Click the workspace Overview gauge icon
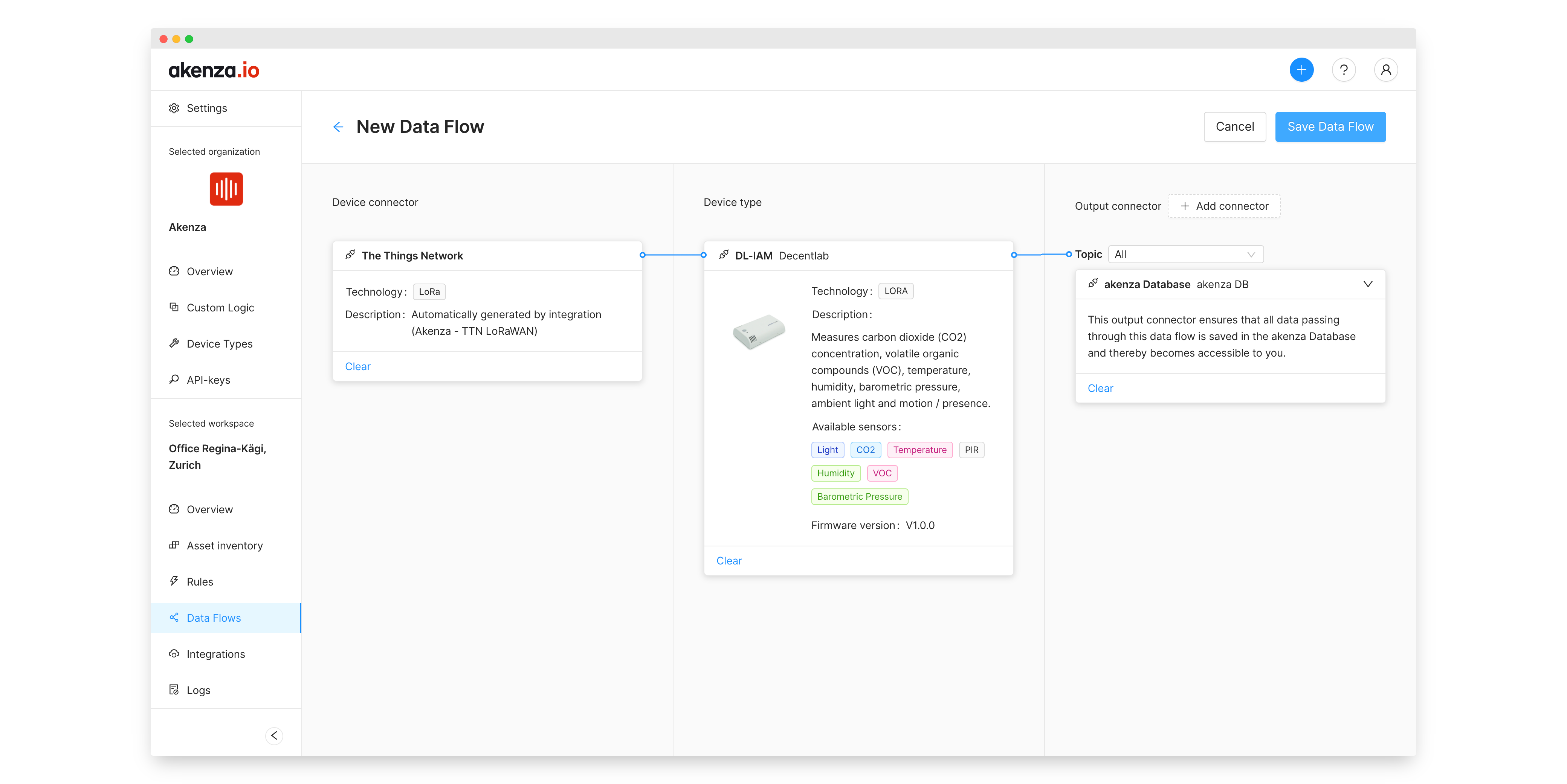 pos(174,508)
